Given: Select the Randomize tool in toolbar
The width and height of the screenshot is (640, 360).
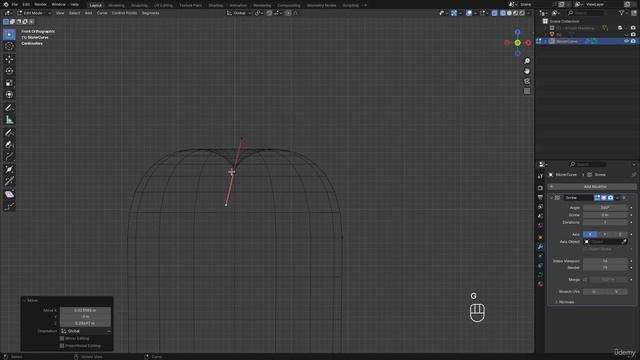Looking at the screenshot, I should pyautogui.click(x=9, y=207).
